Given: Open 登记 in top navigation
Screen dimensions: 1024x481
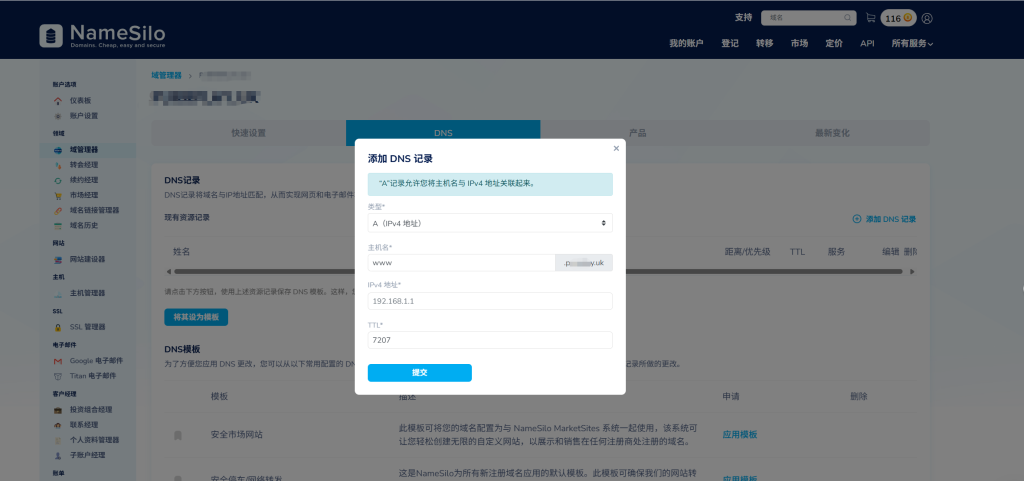Looking at the screenshot, I should click(x=729, y=44).
